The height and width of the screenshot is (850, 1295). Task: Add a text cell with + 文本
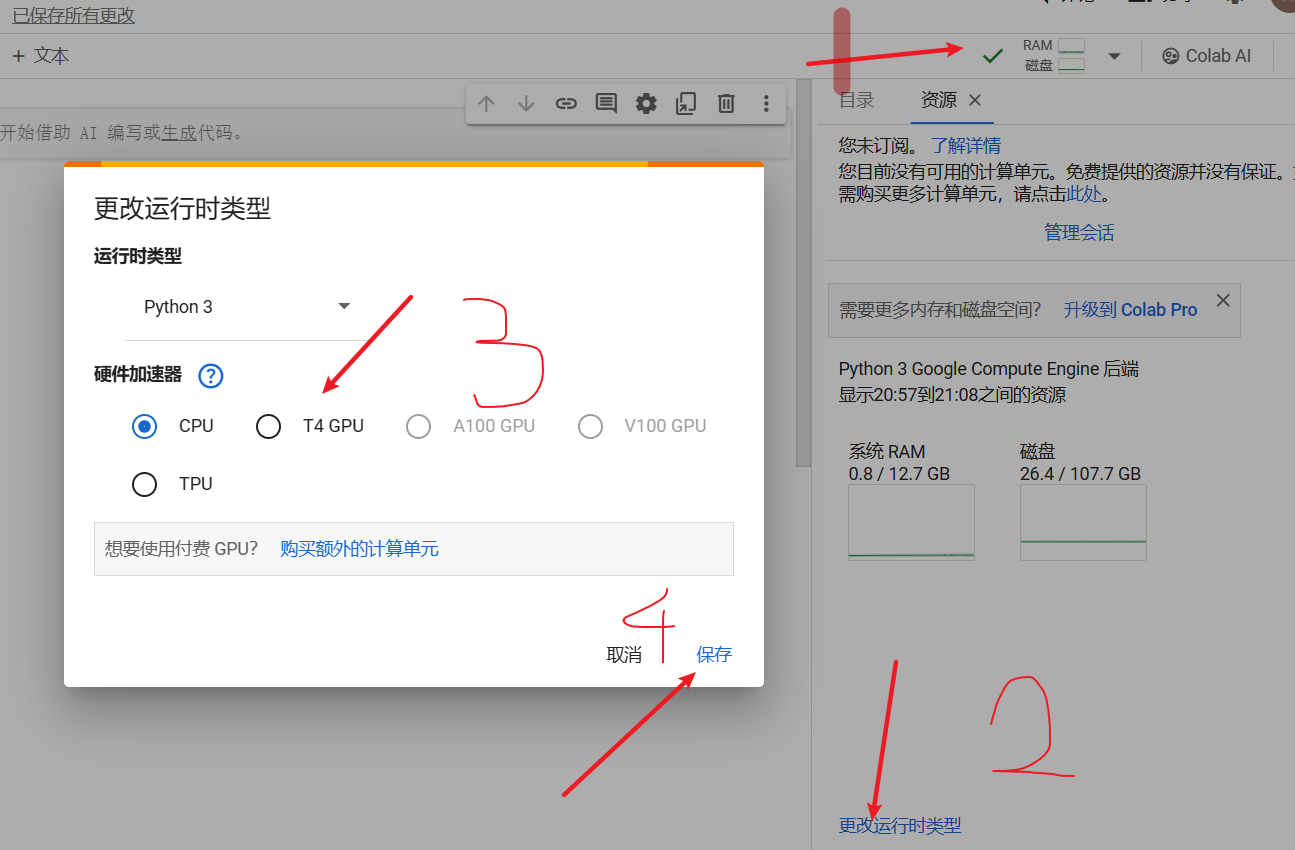pyautogui.click(x=41, y=56)
